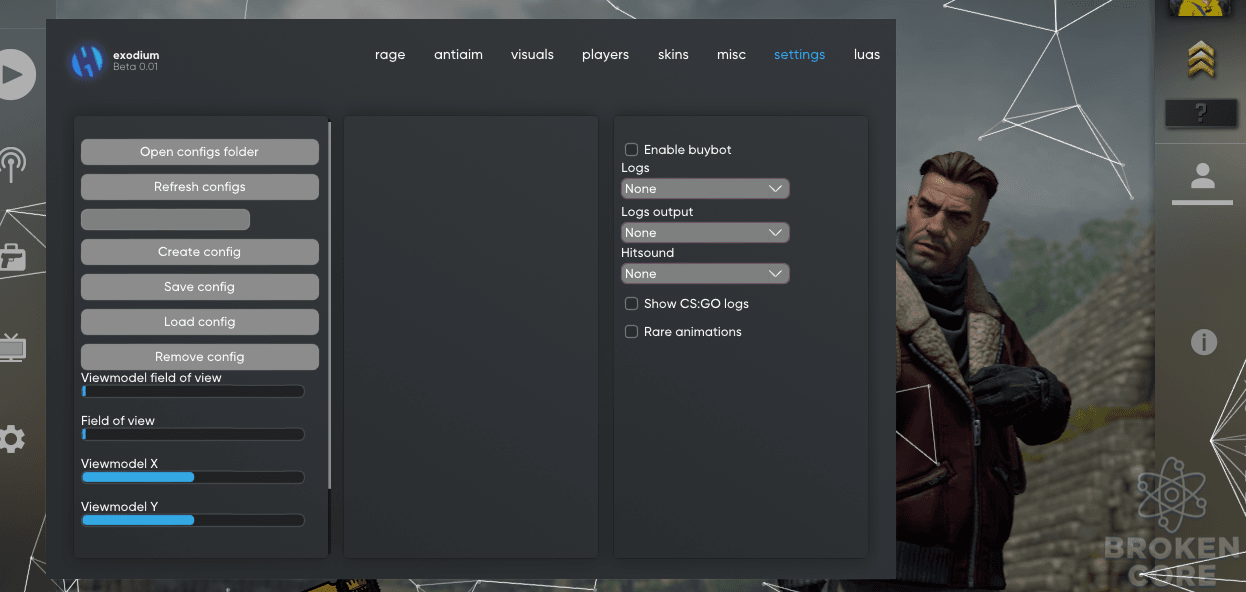Click Save config button

tap(200, 287)
